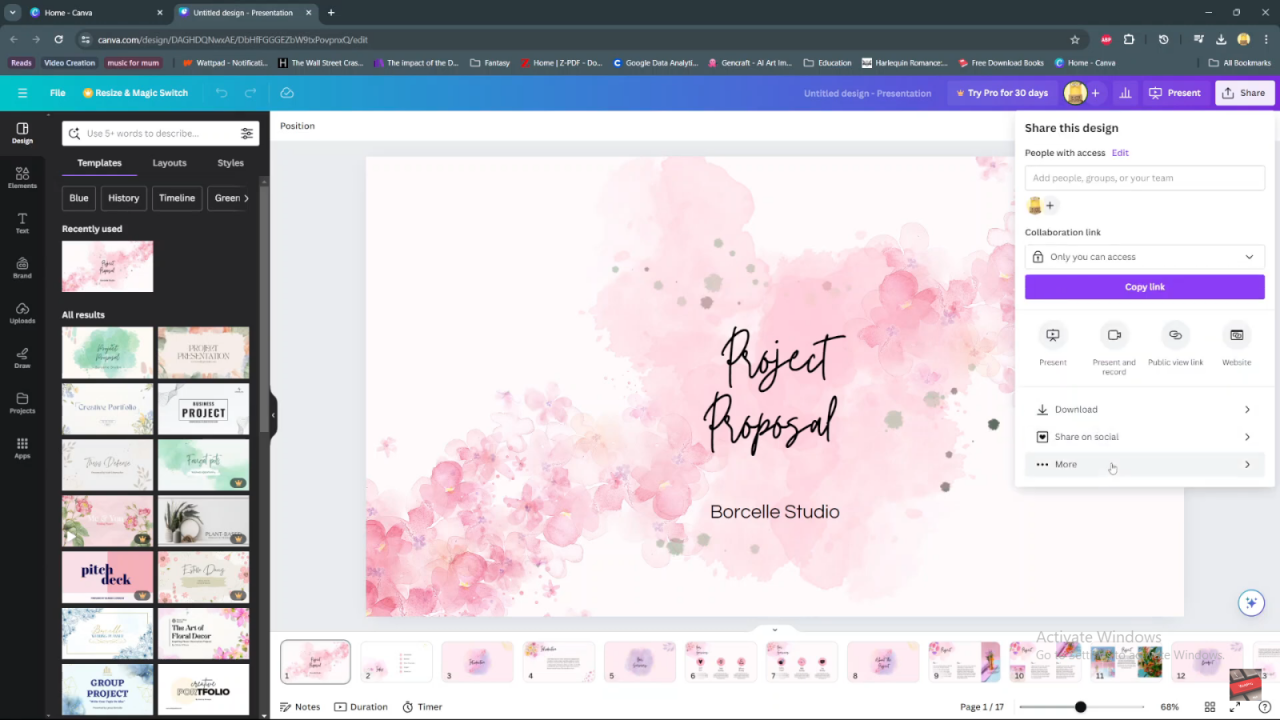The width and height of the screenshot is (1280, 720).
Task: Select the Text tool in the sidebar
Action: click(x=22, y=223)
